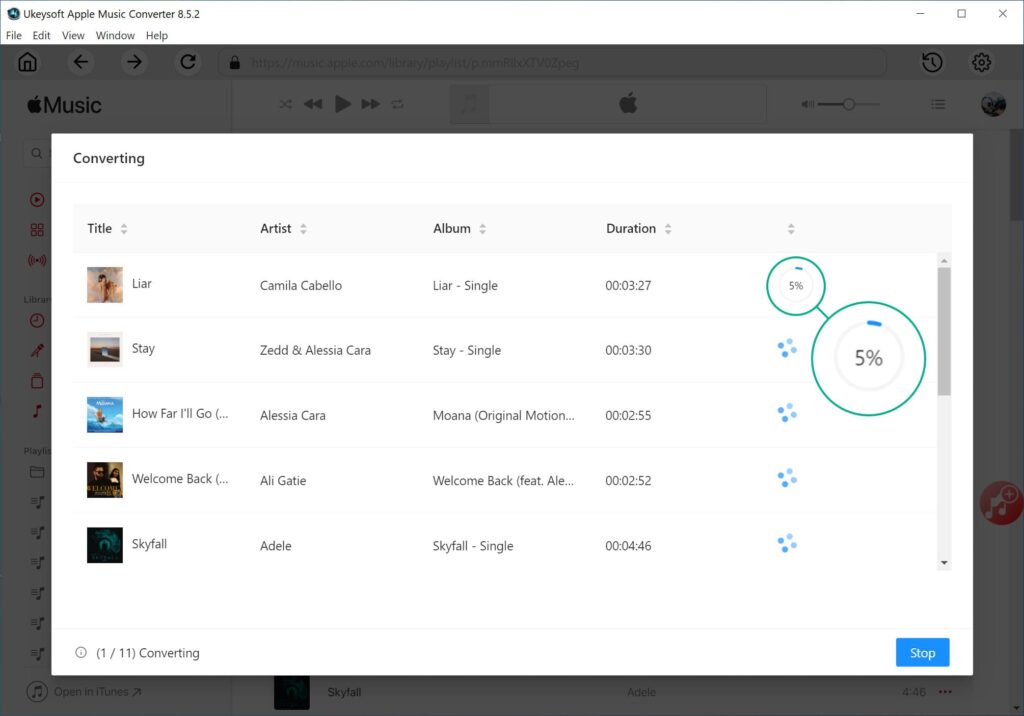Click Open in iTunes link
This screenshot has height=716, width=1024.
point(84,691)
